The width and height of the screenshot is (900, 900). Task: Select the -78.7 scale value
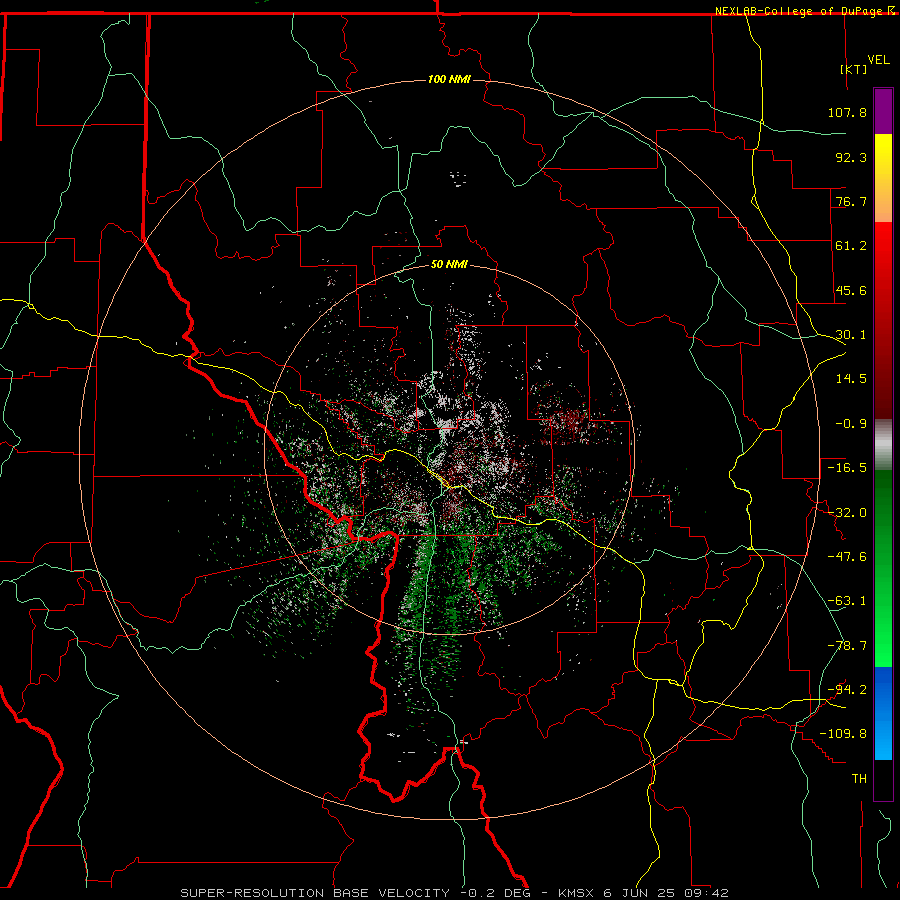[x=847, y=646]
